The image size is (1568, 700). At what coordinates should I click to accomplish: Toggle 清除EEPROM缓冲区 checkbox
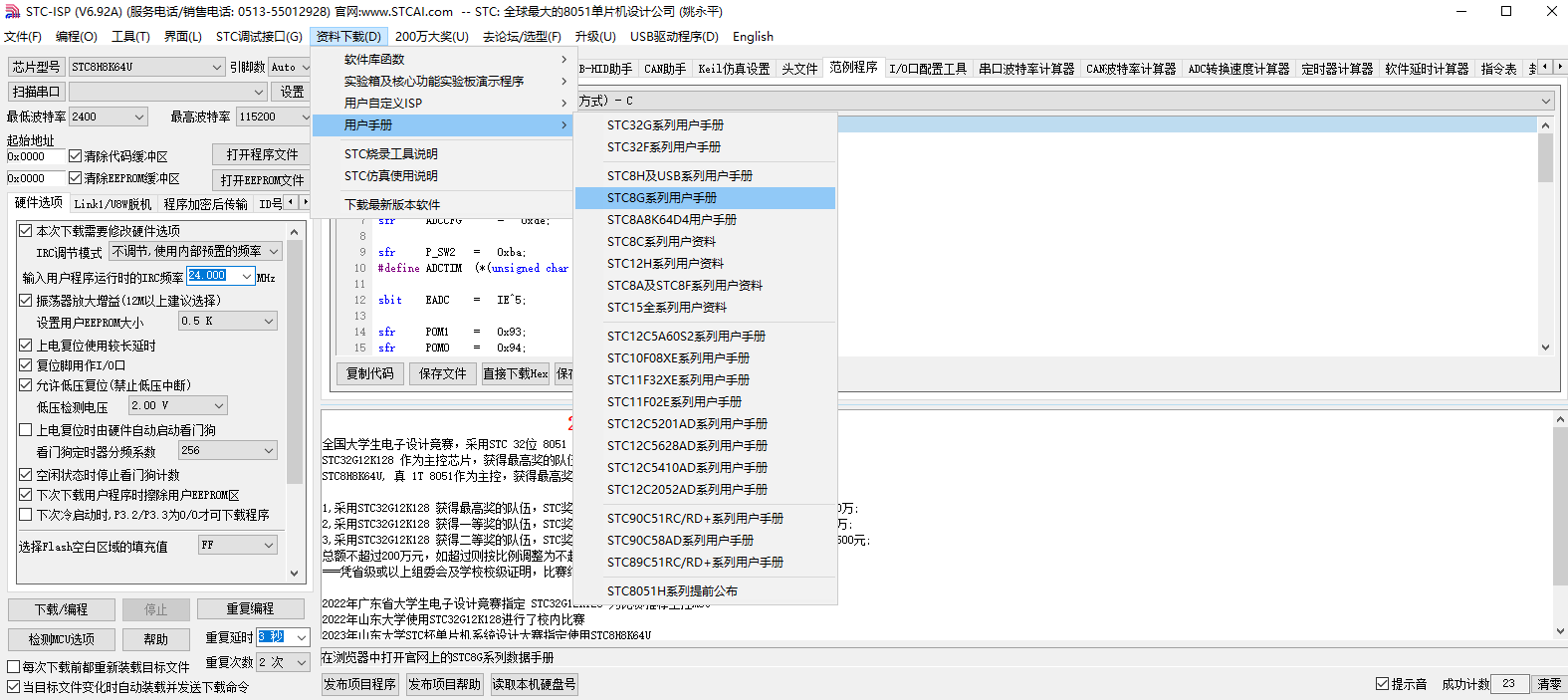coord(75,178)
